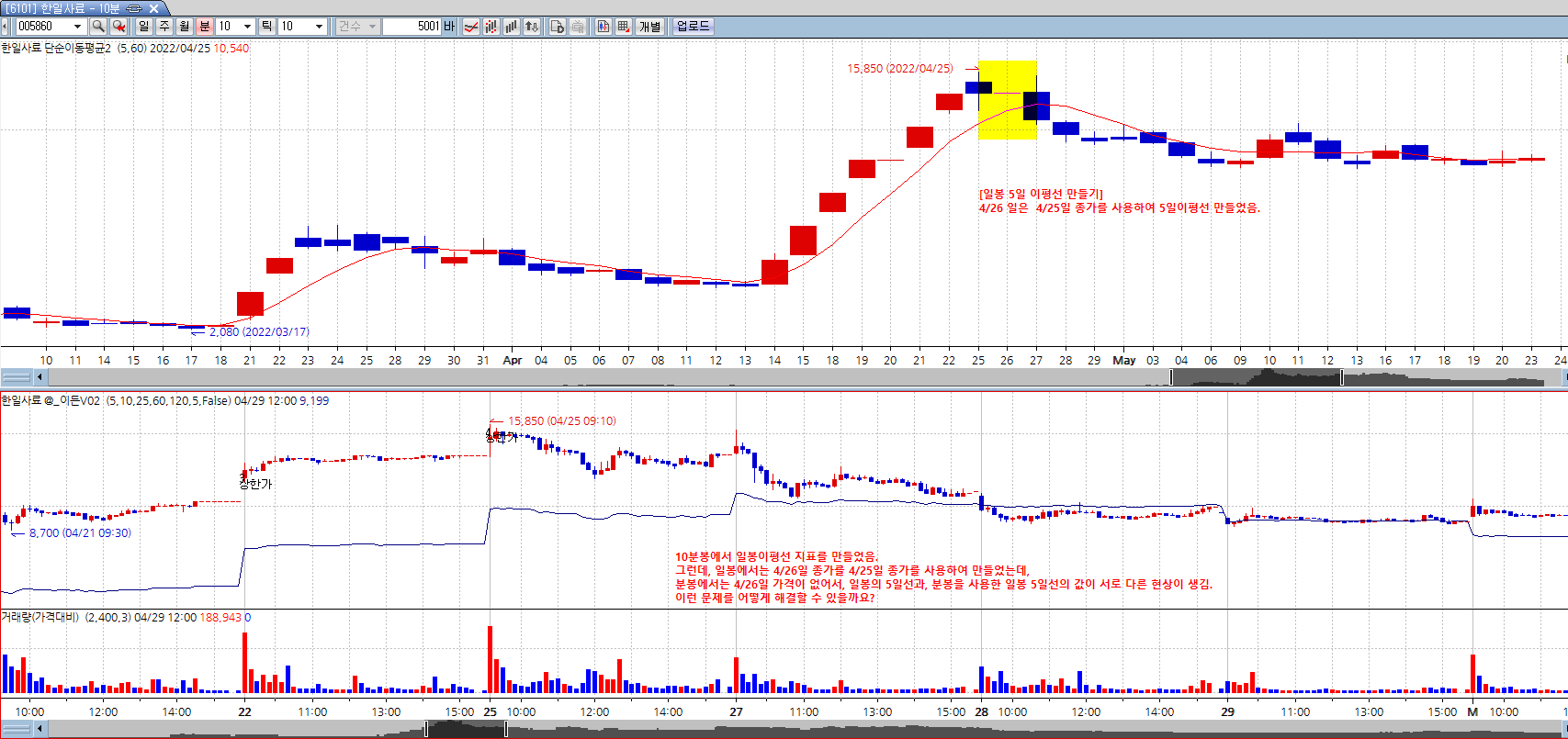1568x739 pixels.
Task: Click the red-arrow stock search icon
Action: pyautogui.click(x=118, y=27)
